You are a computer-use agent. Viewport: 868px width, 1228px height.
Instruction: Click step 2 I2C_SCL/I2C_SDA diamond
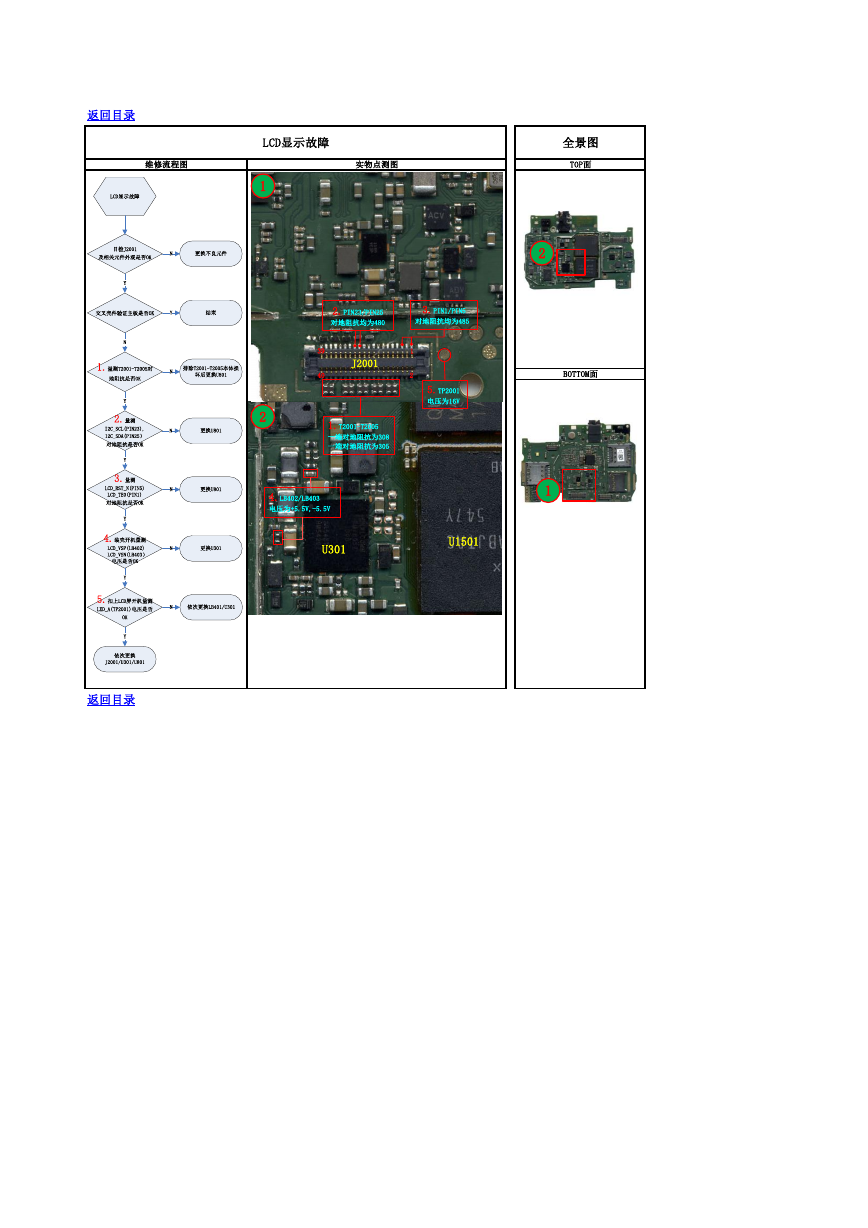point(125,431)
